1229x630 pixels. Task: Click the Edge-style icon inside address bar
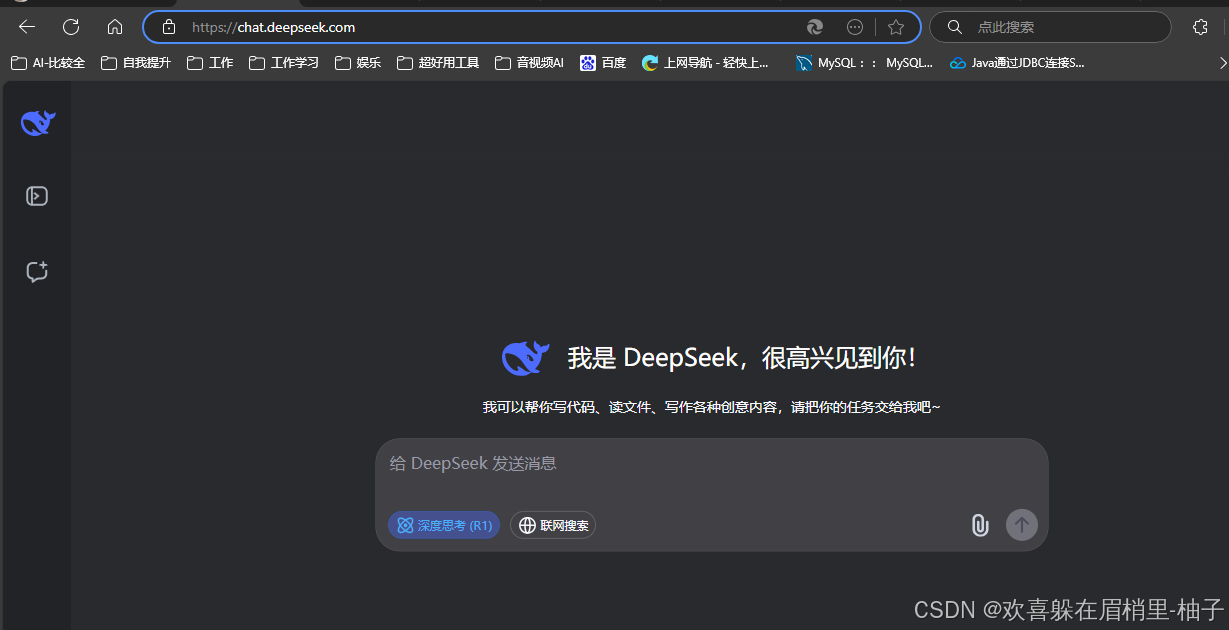815,27
